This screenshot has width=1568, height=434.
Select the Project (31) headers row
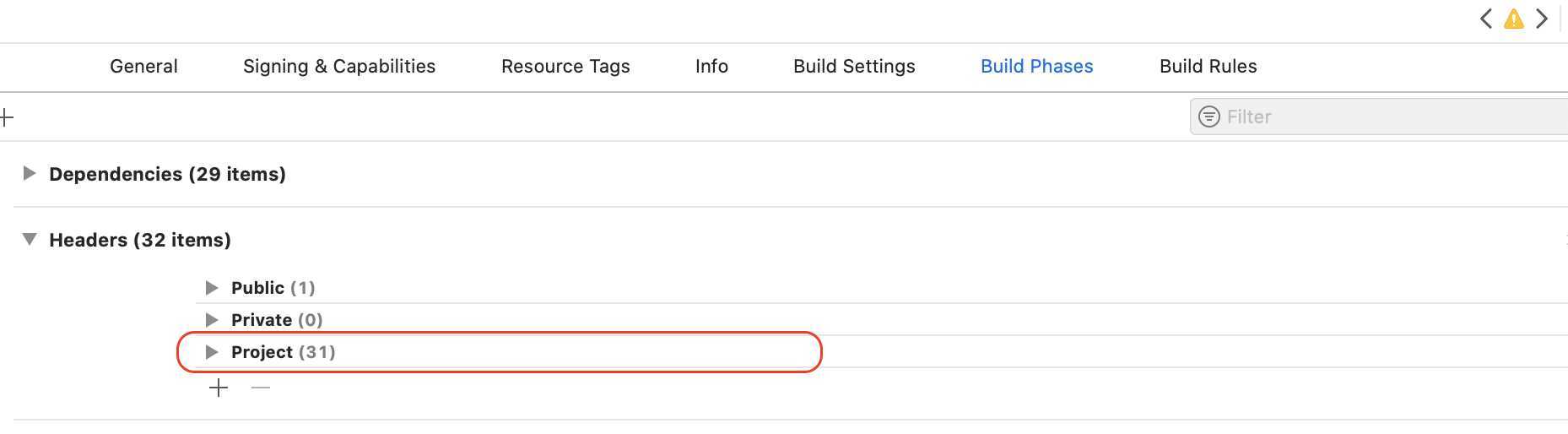[x=506, y=352]
